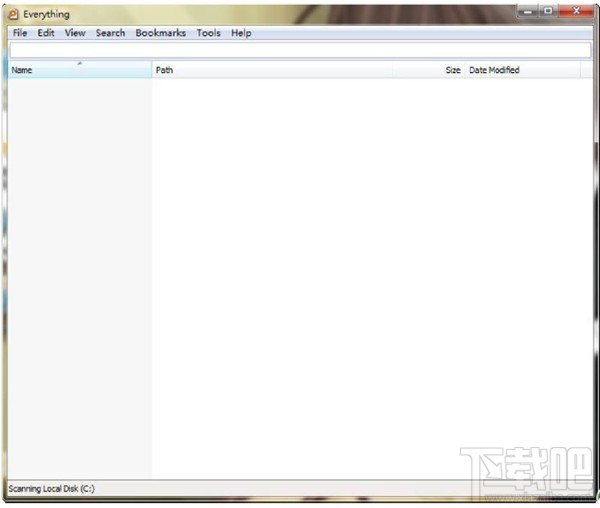Sort results by Path column header

272,70
